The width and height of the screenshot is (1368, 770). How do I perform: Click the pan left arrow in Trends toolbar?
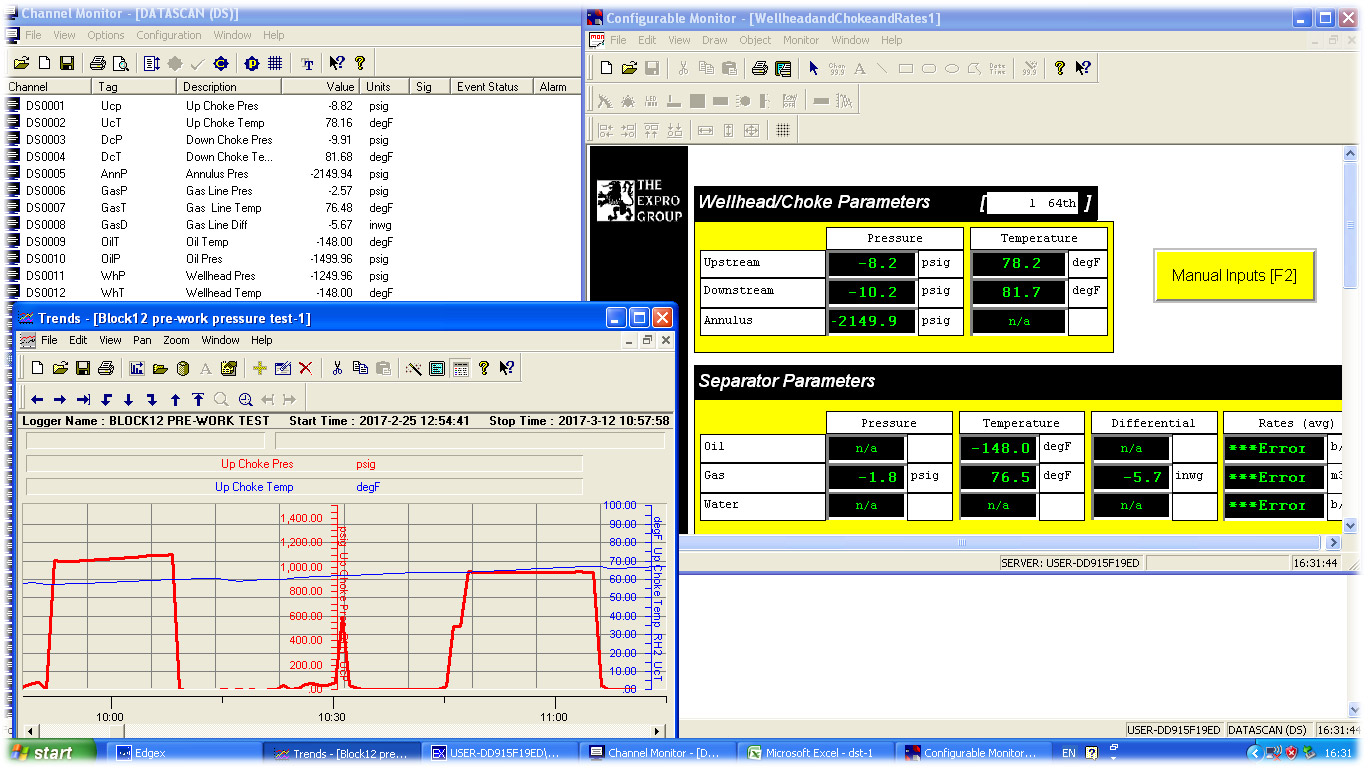pos(37,399)
